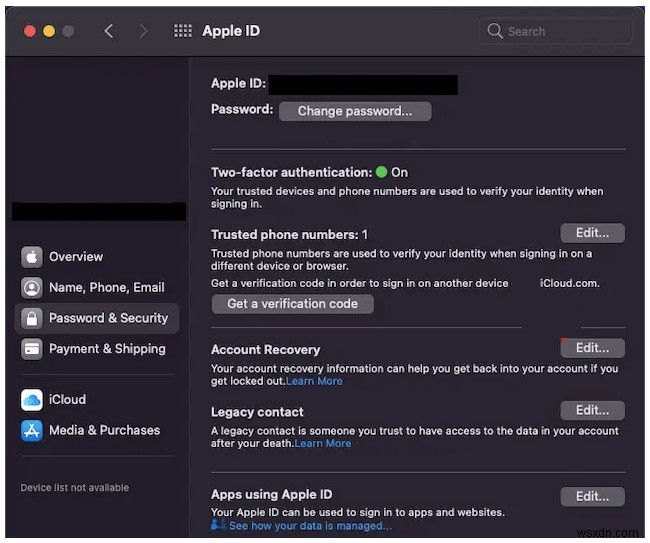Open Payment & Shipping settings
Screen dimensions: 650x543
click(x=97, y=349)
